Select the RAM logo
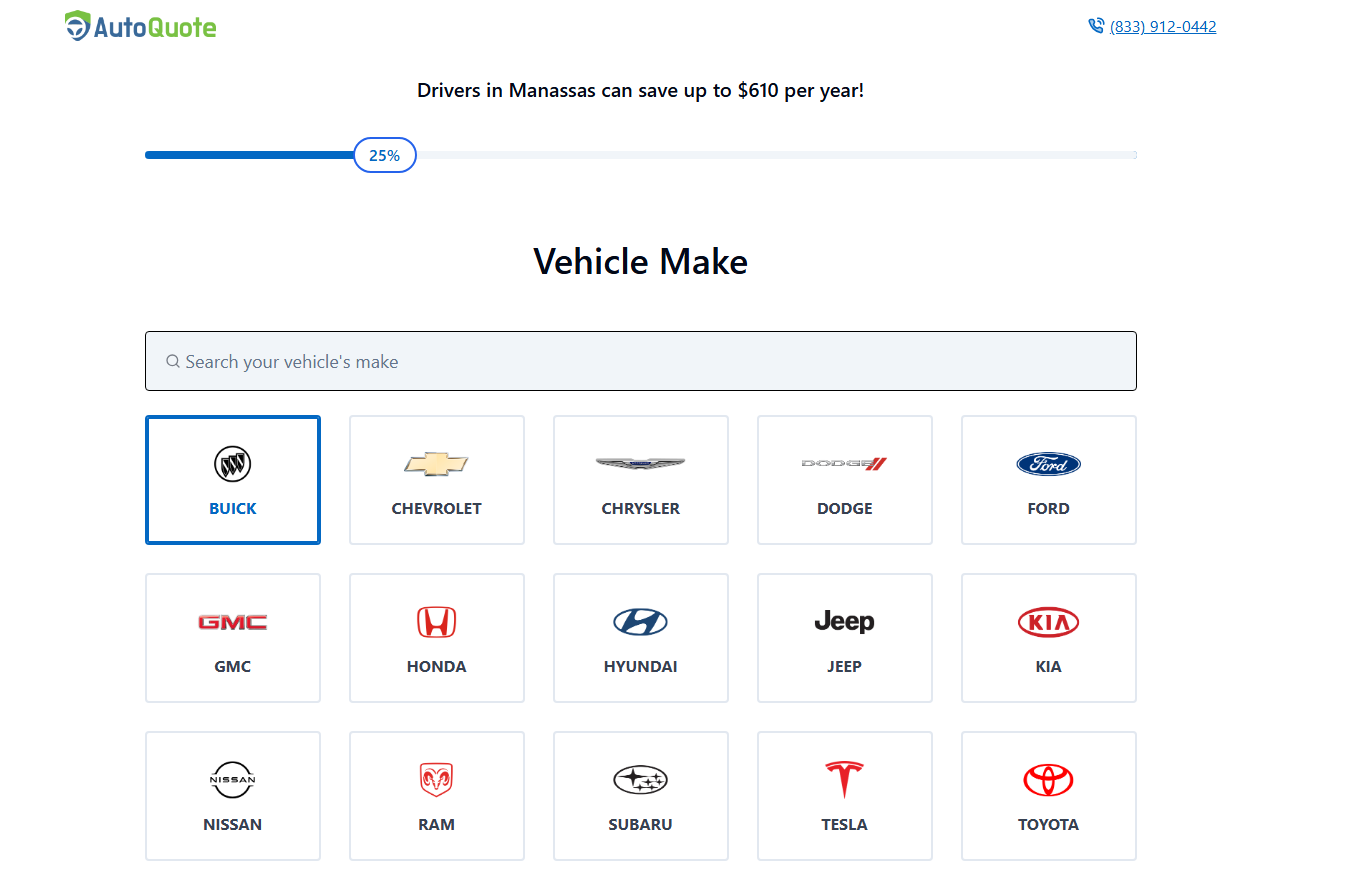Image resolution: width=1355 pixels, height=895 pixels. click(x=436, y=780)
